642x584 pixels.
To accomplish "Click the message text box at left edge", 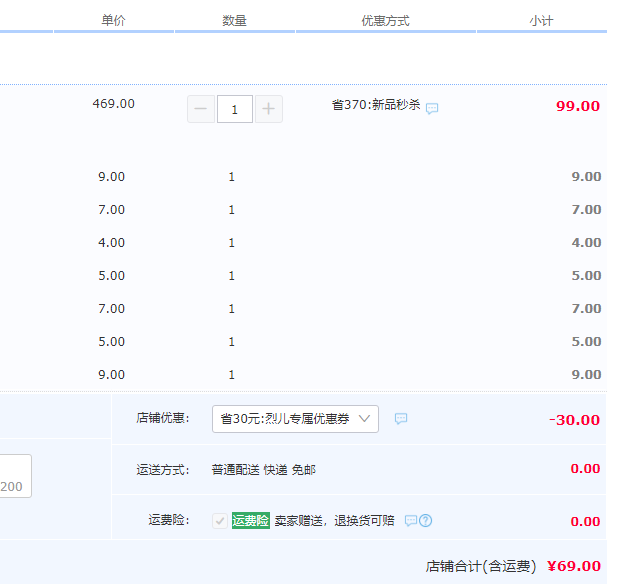I will tap(14, 476).
